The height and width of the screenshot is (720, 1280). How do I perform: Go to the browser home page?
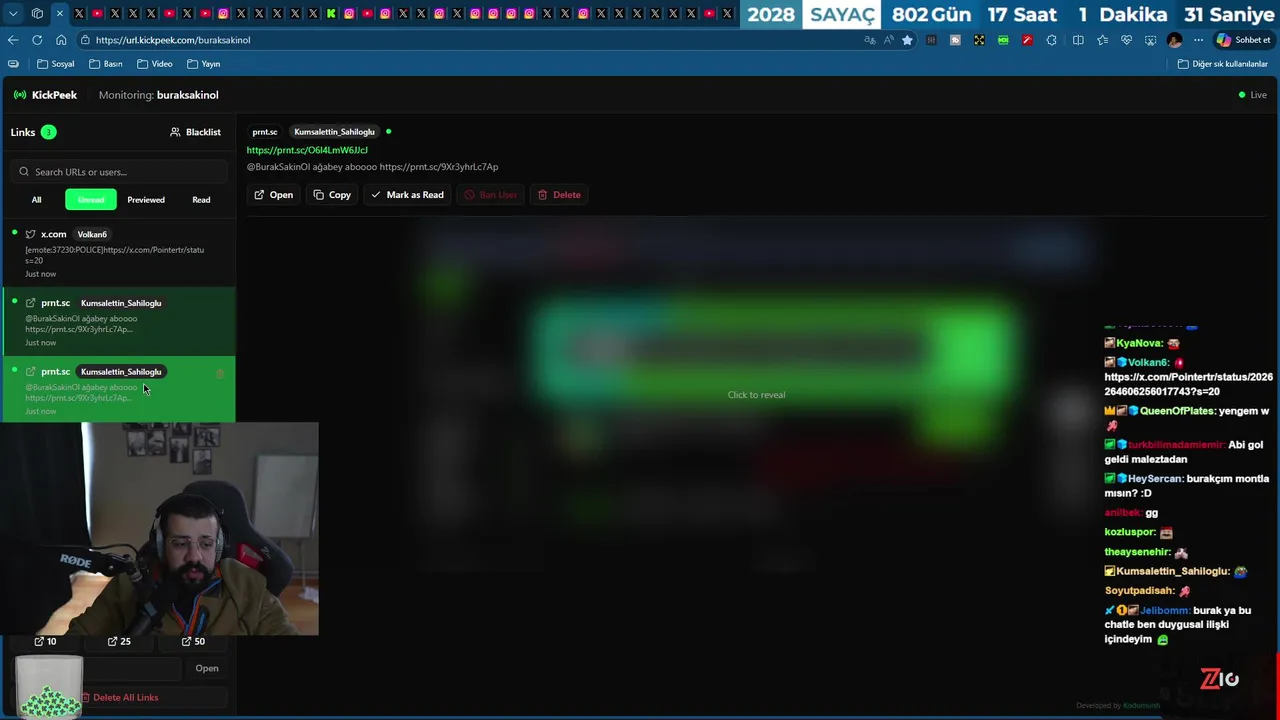click(x=61, y=40)
